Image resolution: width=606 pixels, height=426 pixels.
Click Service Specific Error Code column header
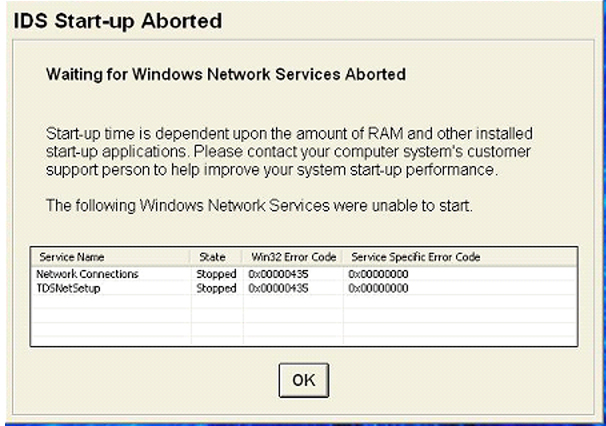tap(460, 257)
